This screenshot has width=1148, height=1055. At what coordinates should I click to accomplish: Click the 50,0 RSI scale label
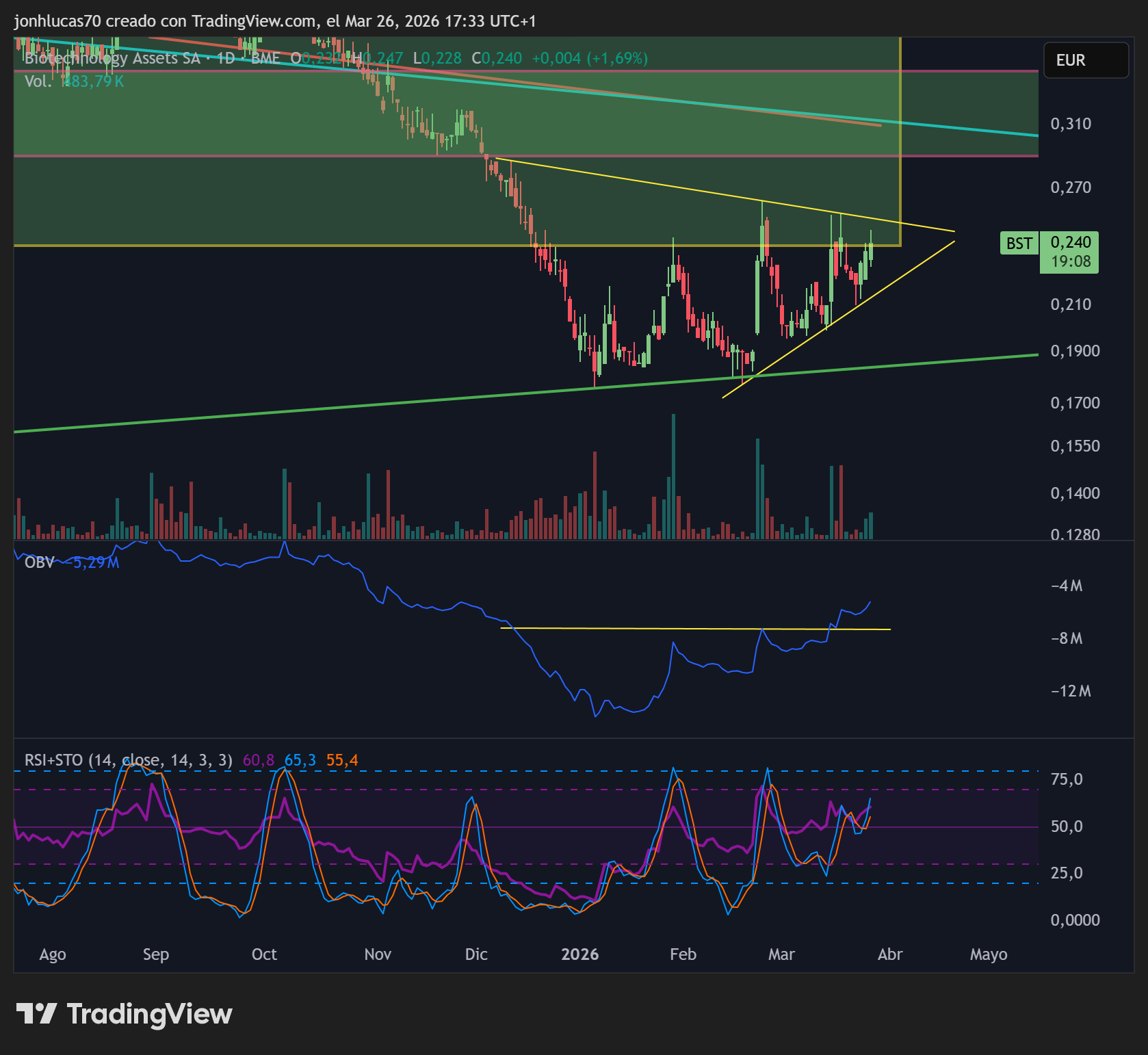pos(1067,826)
